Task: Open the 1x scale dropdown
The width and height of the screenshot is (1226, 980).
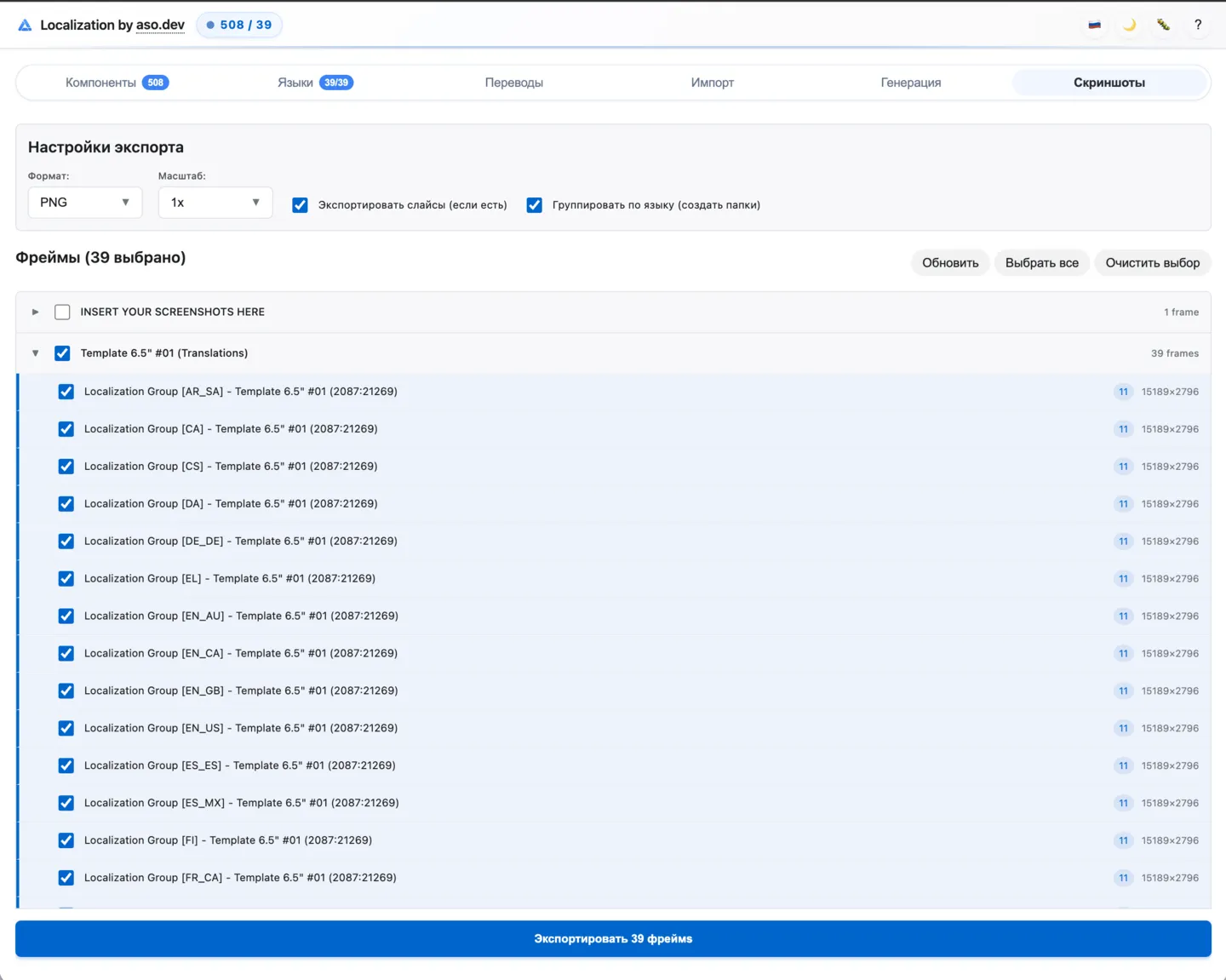Action: (215, 203)
